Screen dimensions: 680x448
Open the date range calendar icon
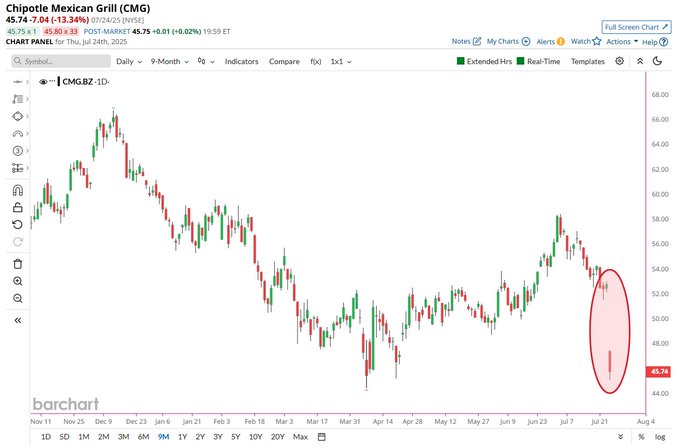(x=321, y=437)
